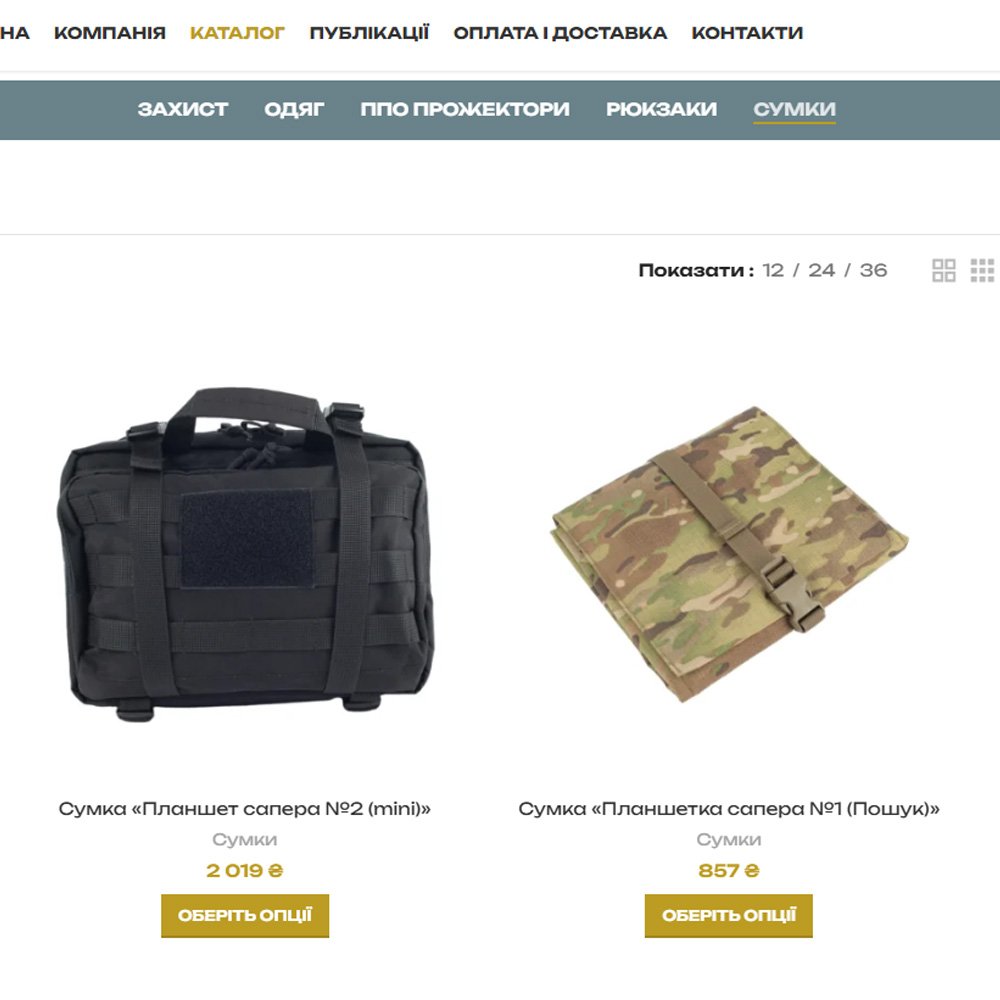The image size is (1000, 1000).
Task: Open Сумка «Планшет сапера №2 (mini)» title link
Action: click(x=245, y=809)
